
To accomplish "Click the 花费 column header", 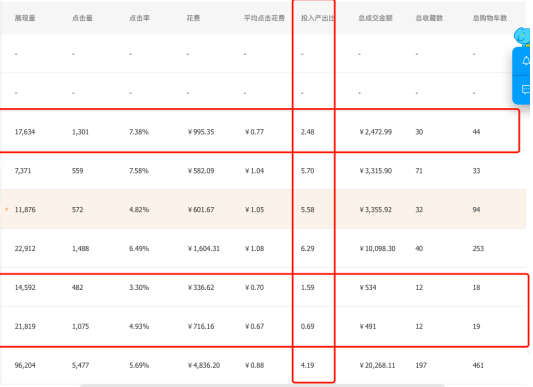I will 193,18.
